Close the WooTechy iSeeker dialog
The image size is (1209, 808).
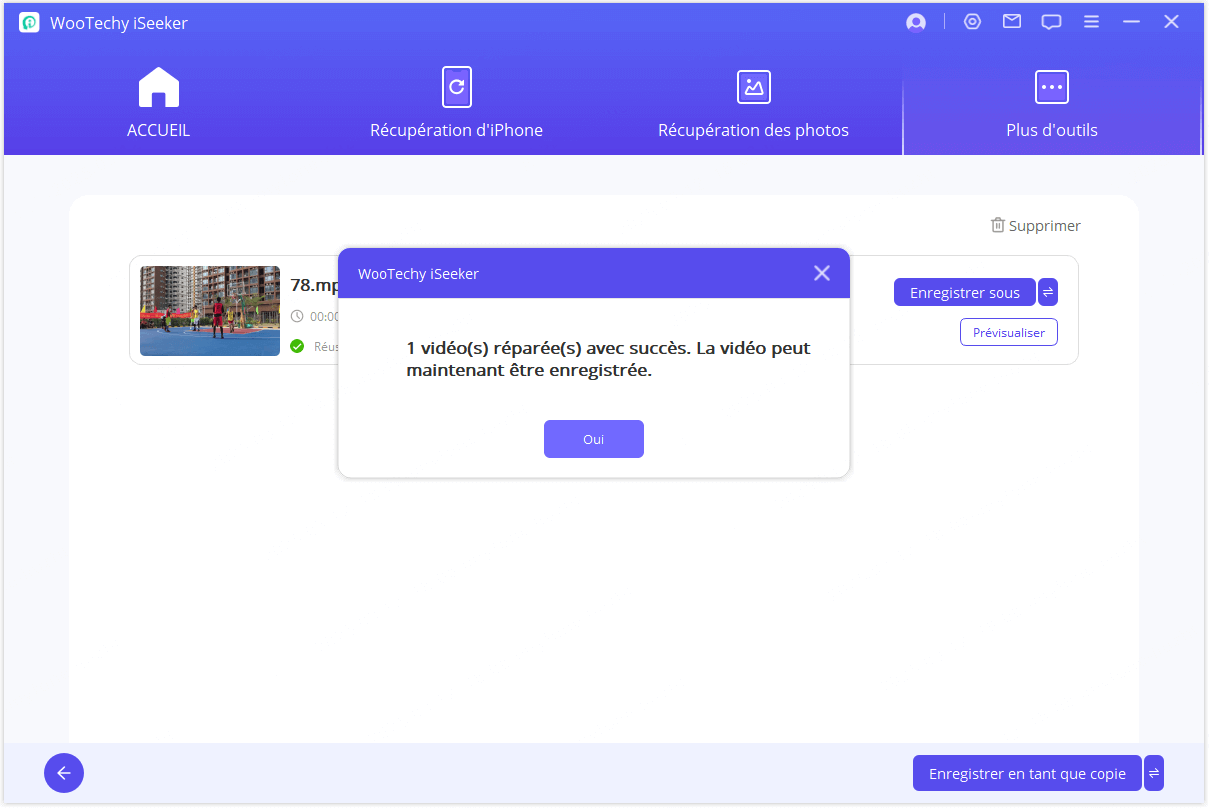(821, 273)
